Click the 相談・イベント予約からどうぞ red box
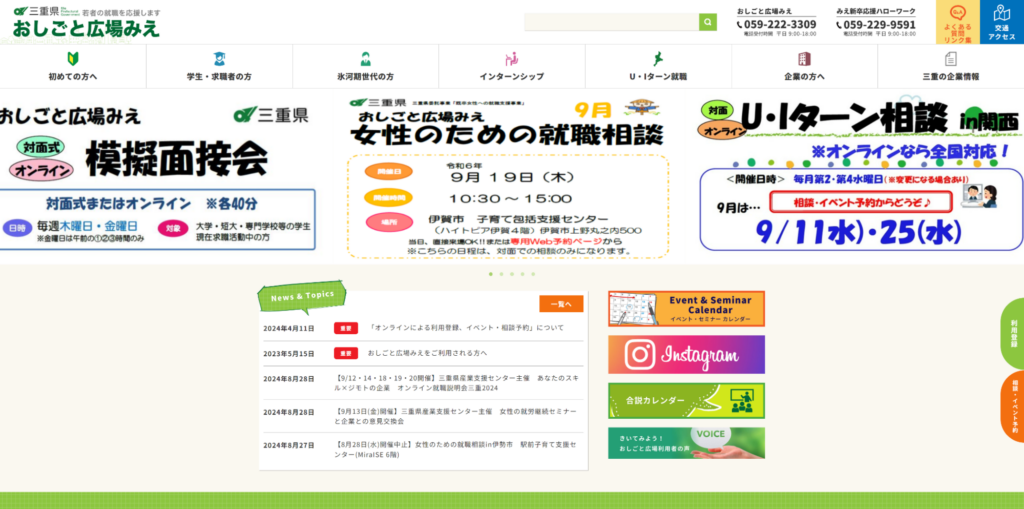1024x509 pixels. coord(862,202)
